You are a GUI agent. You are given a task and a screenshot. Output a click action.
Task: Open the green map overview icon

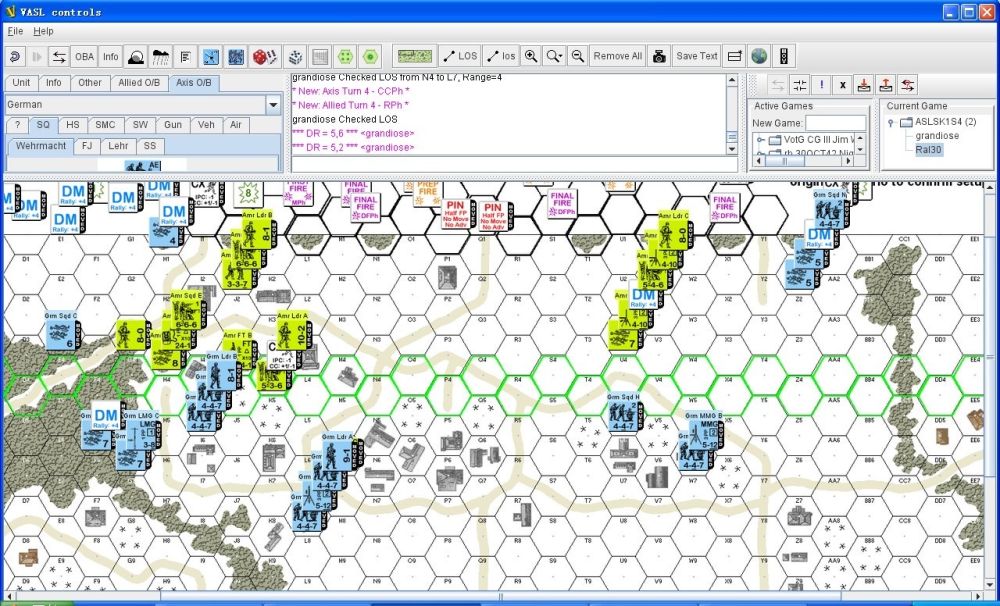pos(415,57)
